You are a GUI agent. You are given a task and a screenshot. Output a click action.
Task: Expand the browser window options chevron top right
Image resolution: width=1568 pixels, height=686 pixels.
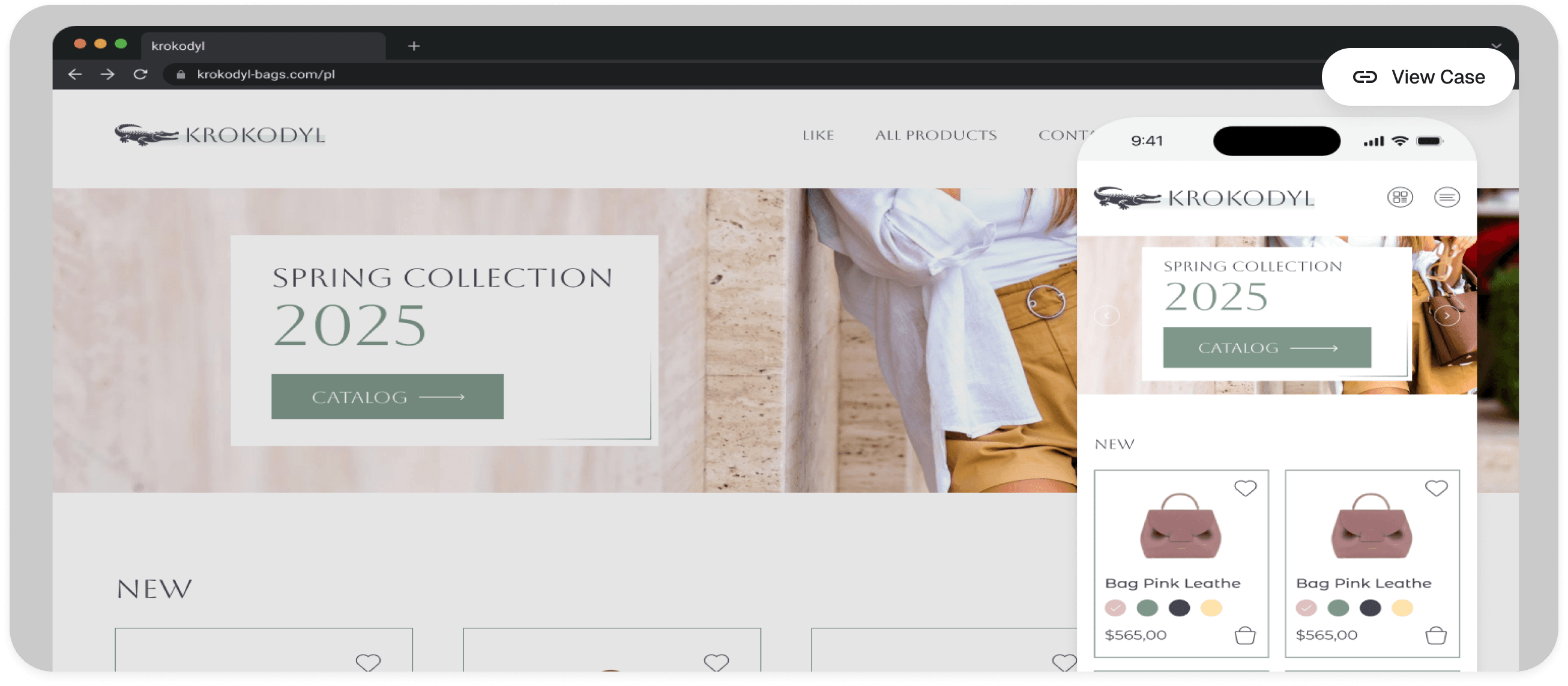click(1497, 46)
